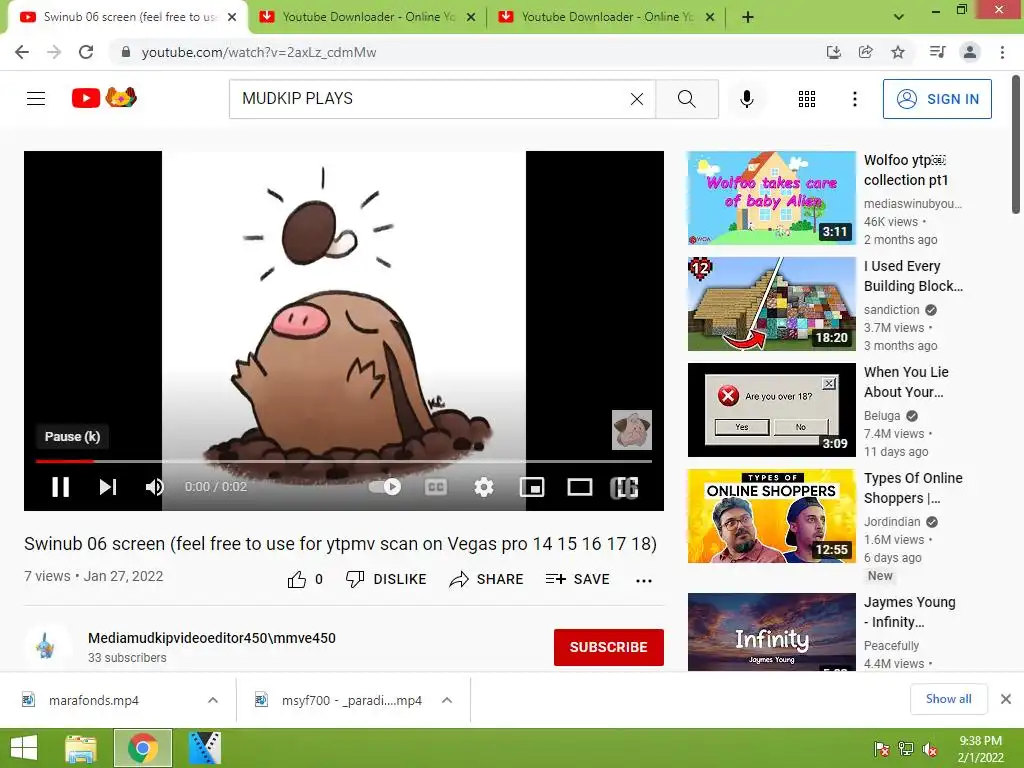Click channel watermark in video corner
This screenshot has height=768, width=1024.
(x=632, y=430)
